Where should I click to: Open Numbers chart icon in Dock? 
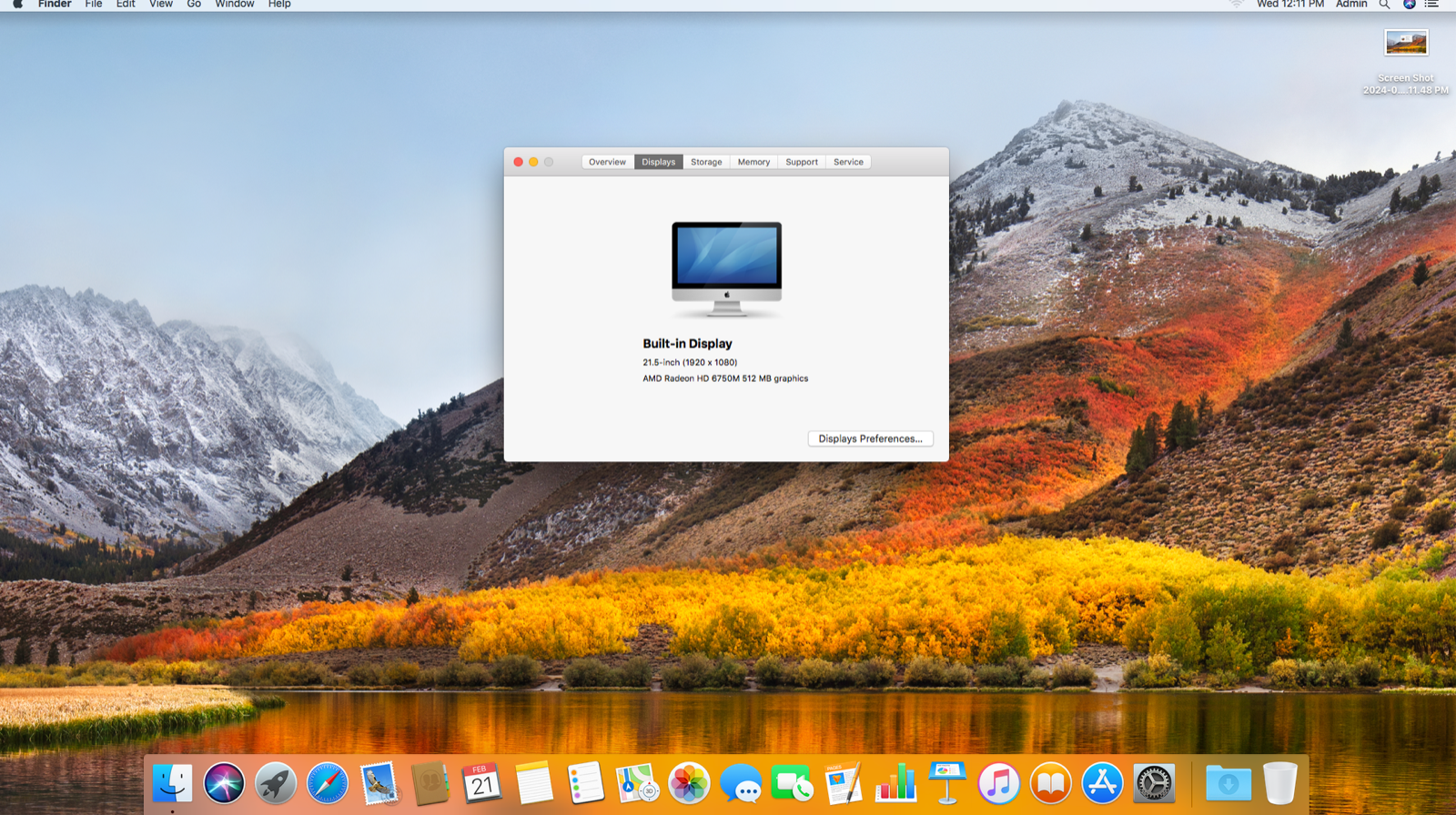(895, 783)
